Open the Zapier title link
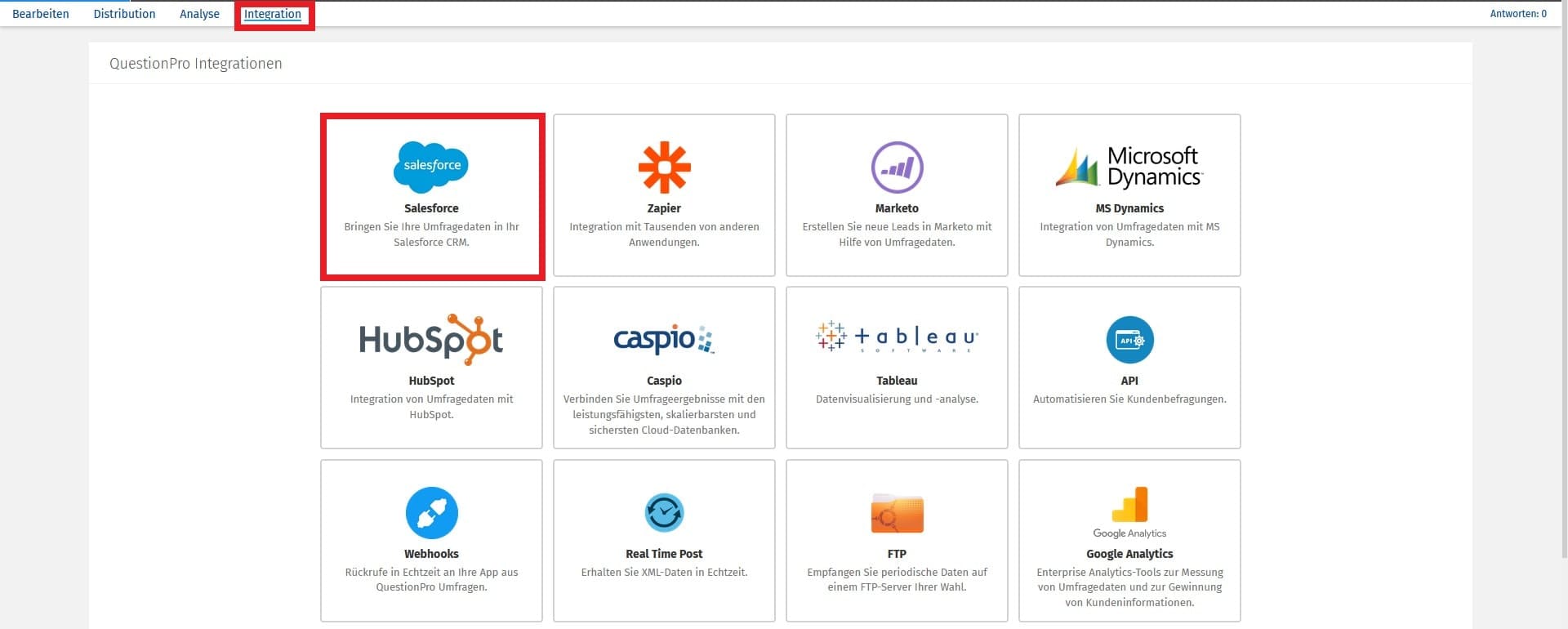The image size is (1568, 629). [664, 208]
